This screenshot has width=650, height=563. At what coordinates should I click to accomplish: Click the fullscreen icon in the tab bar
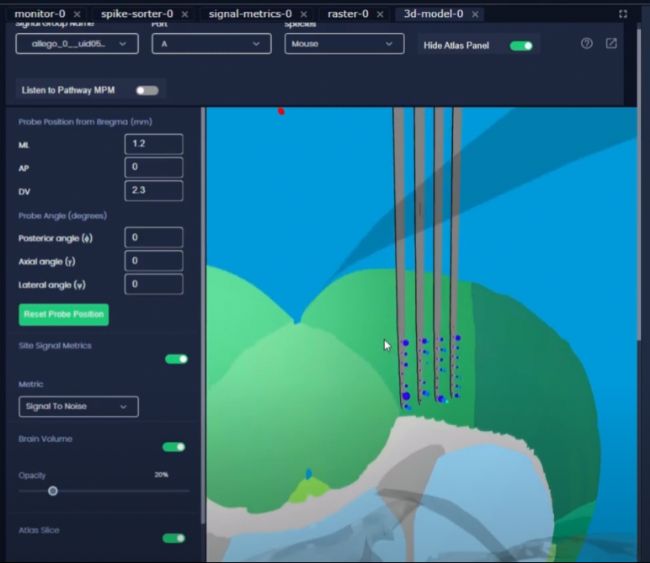pos(623,14)
